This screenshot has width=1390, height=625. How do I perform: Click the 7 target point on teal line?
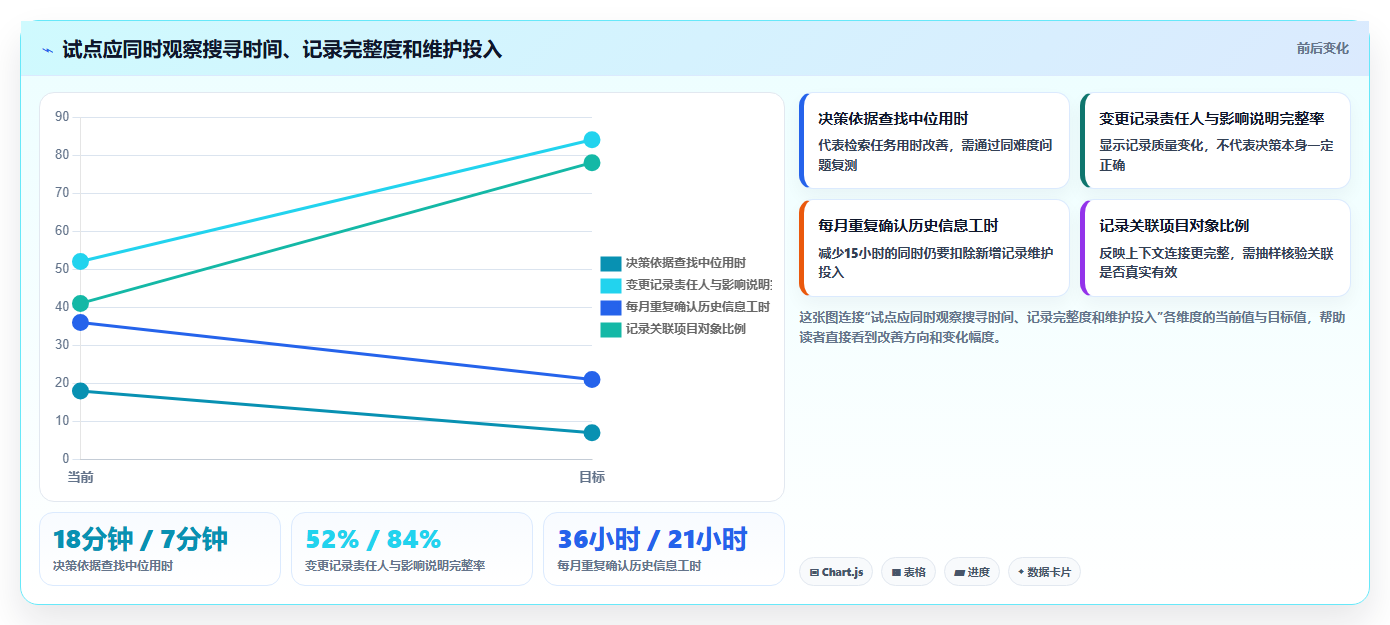coord(592,433)
